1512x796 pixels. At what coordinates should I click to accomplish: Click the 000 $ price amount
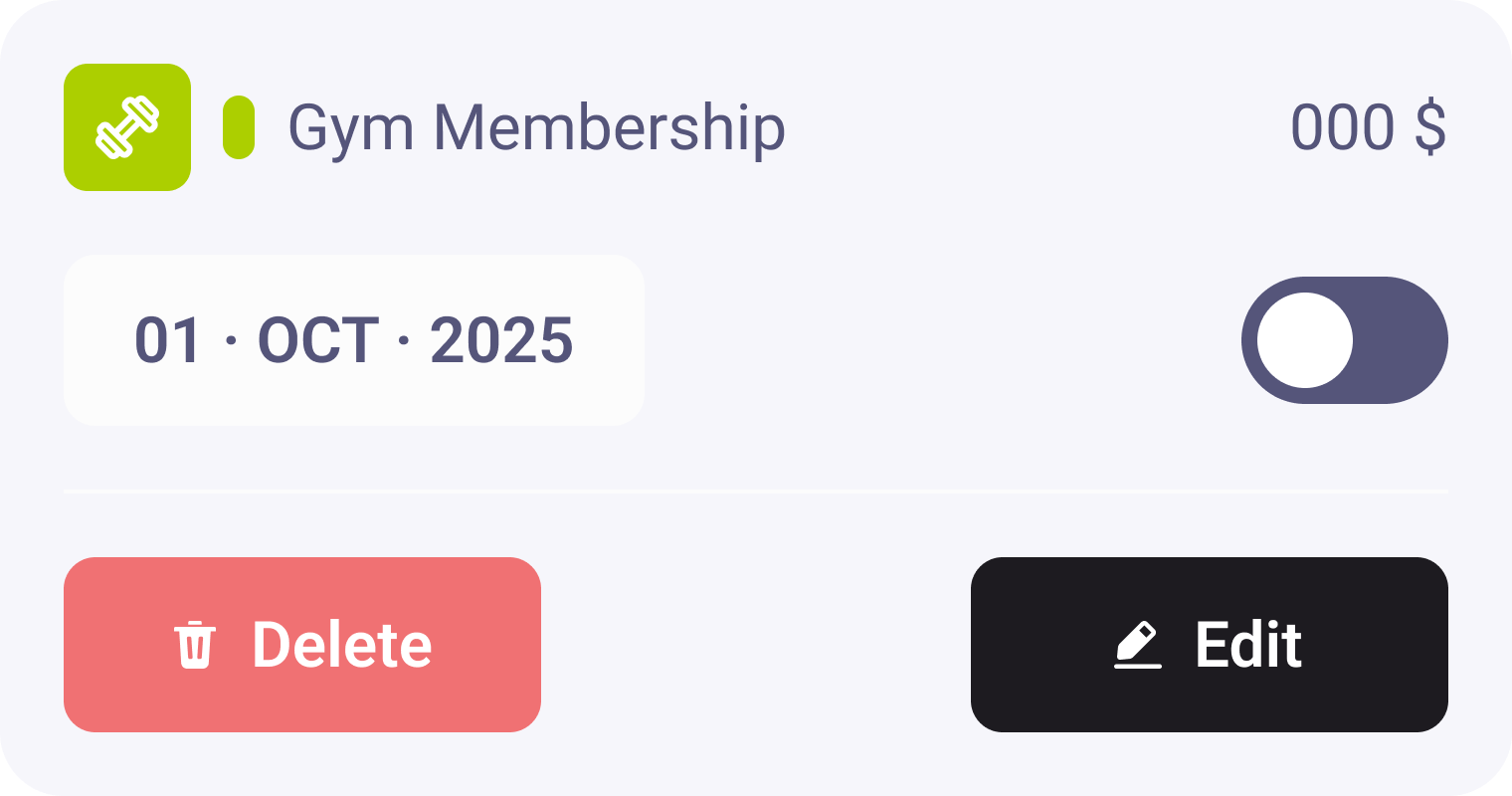point(1368,127)
